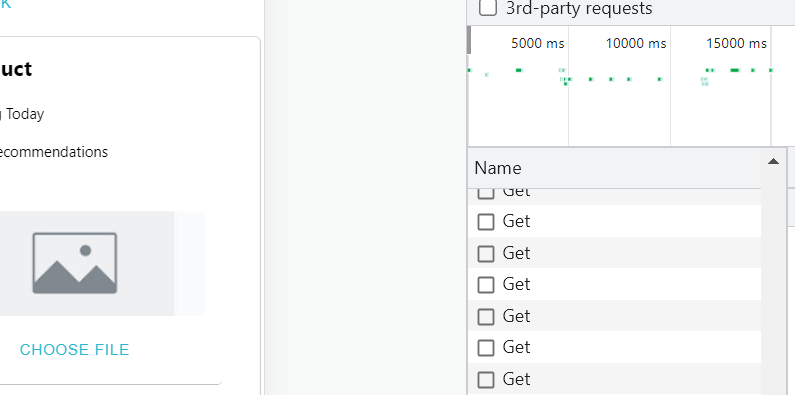The width and height of the screenshot is (795, 395).
Task: Click the CHOOSE FILE button
Action: click(75, 349)
